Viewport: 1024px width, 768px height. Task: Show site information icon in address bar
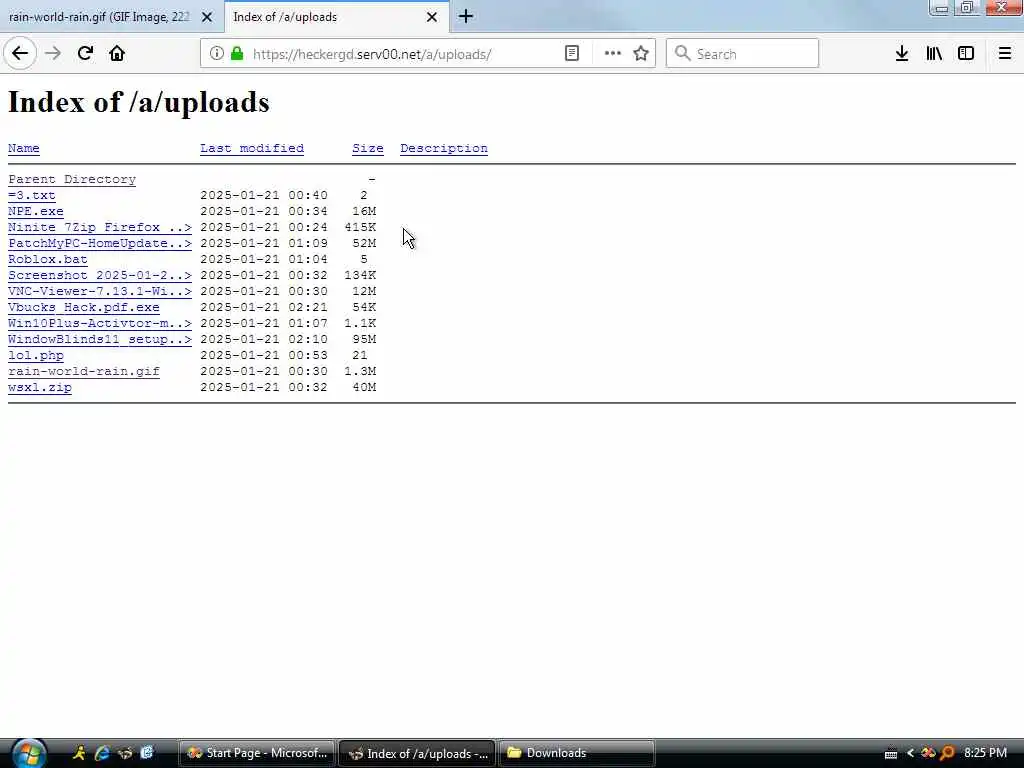point(216,54)
